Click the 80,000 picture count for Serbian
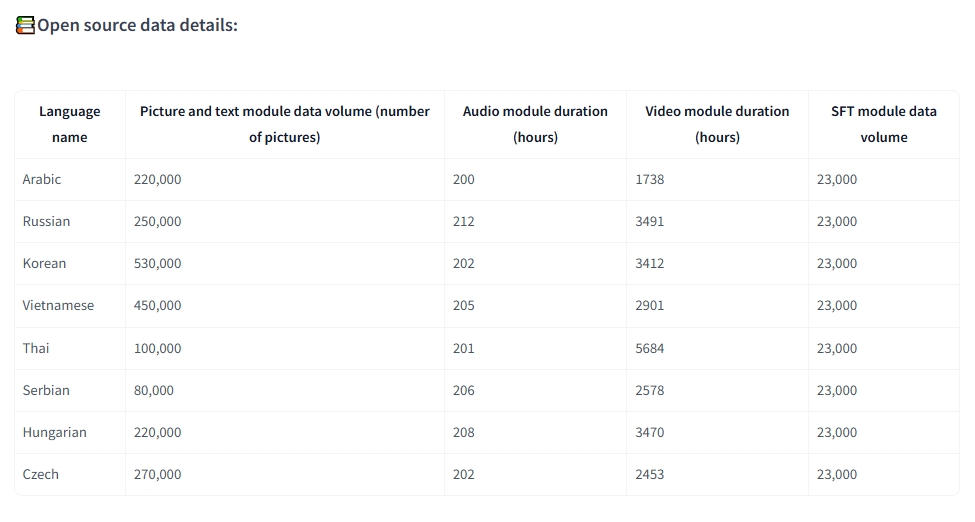Image resolution: width=975 pixels, height=522 pixels. click(154, 390)
